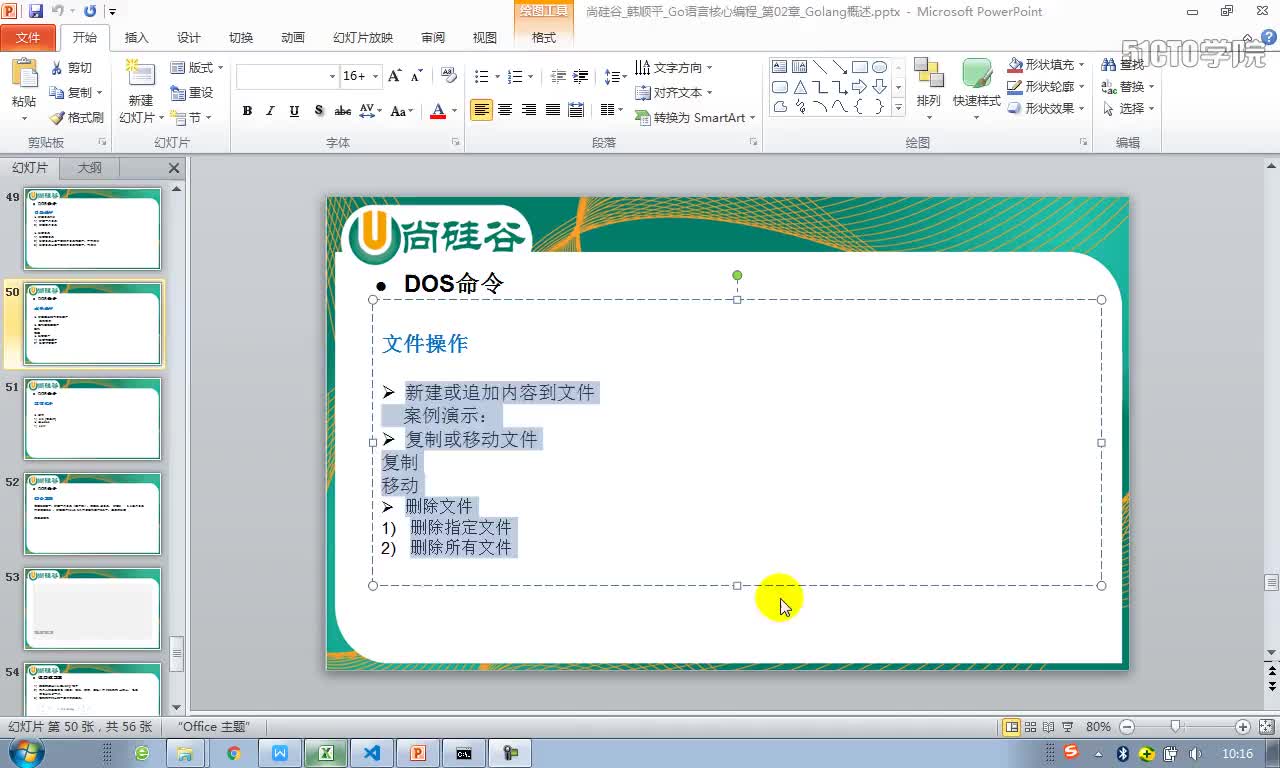Viewport: 1280px width, 768px height.
Task: Open the 幻灯片放映 Slide Show tab
Action: 363,37
